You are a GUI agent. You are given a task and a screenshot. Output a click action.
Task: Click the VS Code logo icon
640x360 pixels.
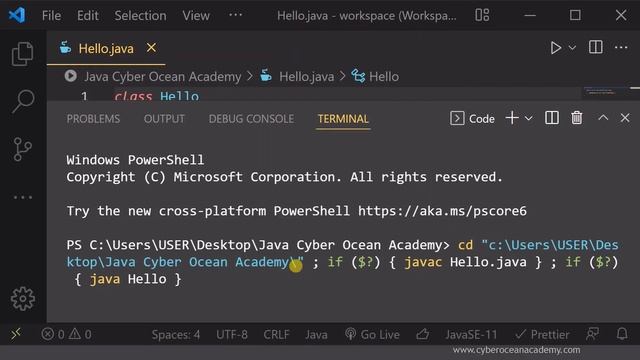point(17,16)
